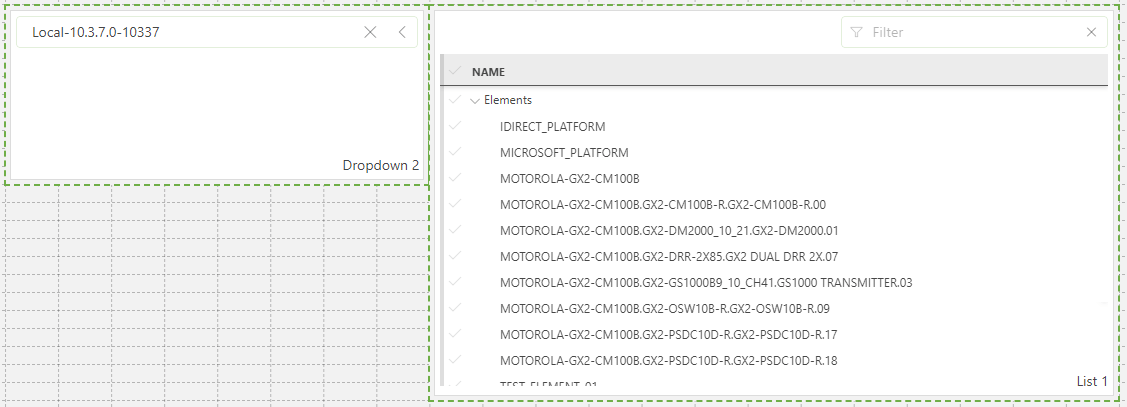Screen dimensions: 1127x407
Task: Select the GX2-PSDC10D-R.17 element
Action: coord(668,334)
